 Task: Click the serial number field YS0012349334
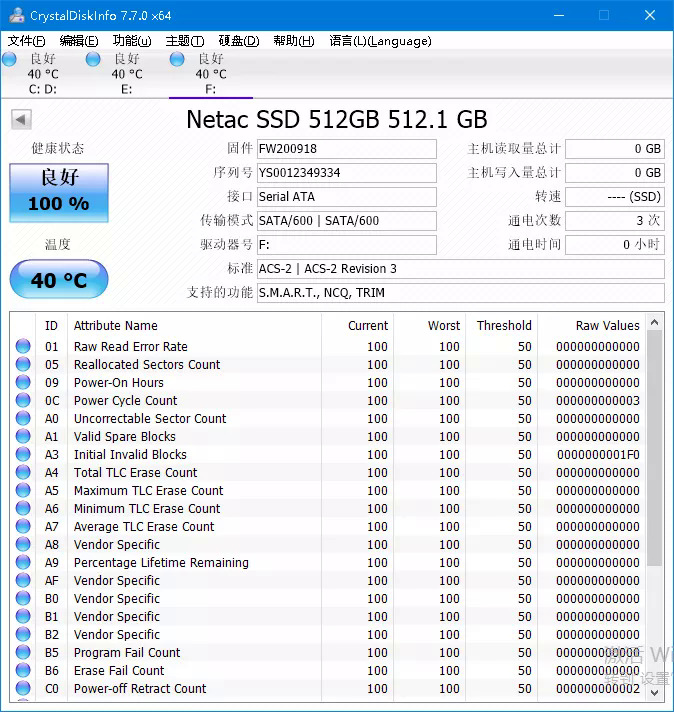(346, 173)
